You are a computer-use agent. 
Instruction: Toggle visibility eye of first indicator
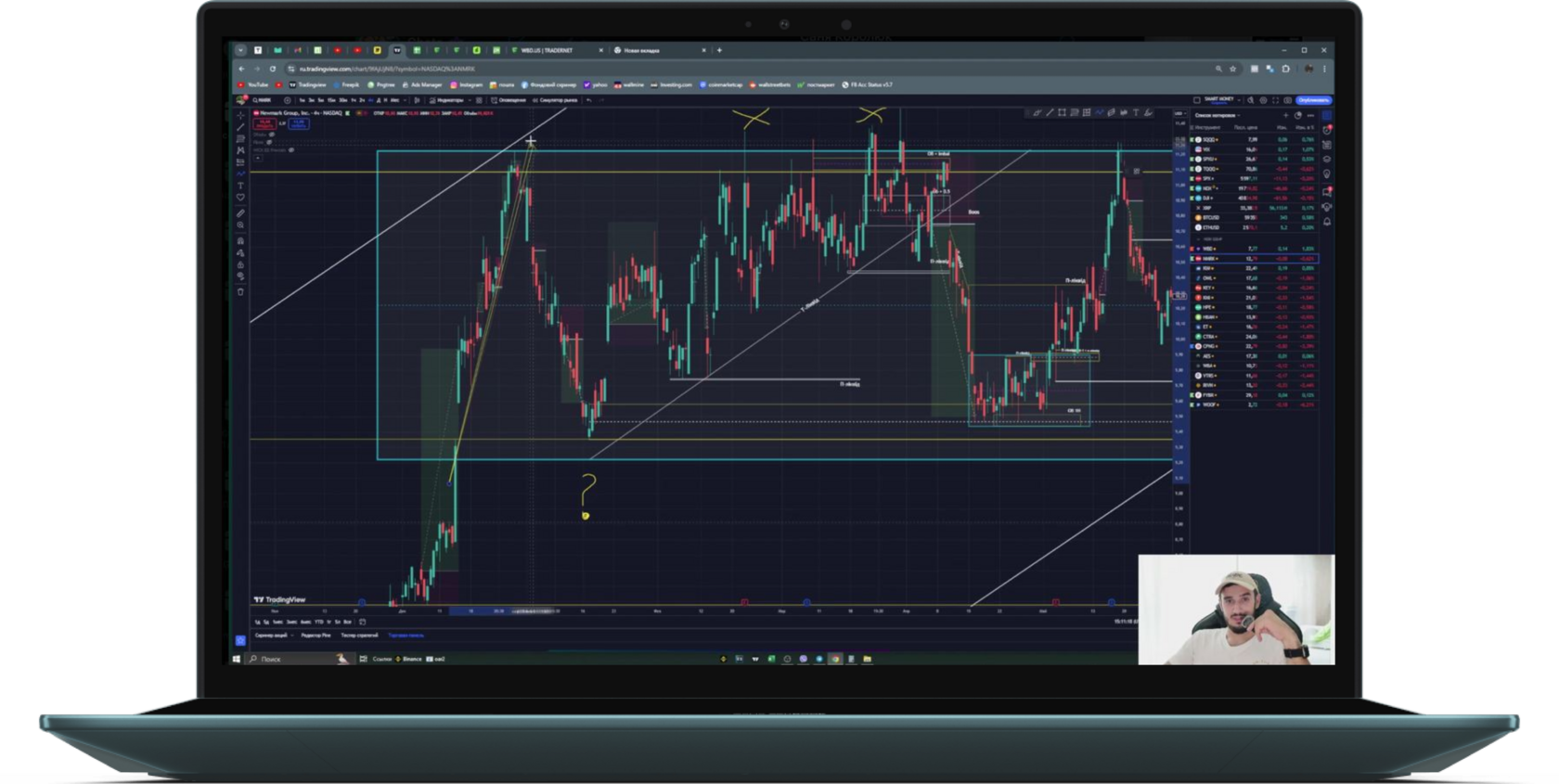click(x=272, y=135)
